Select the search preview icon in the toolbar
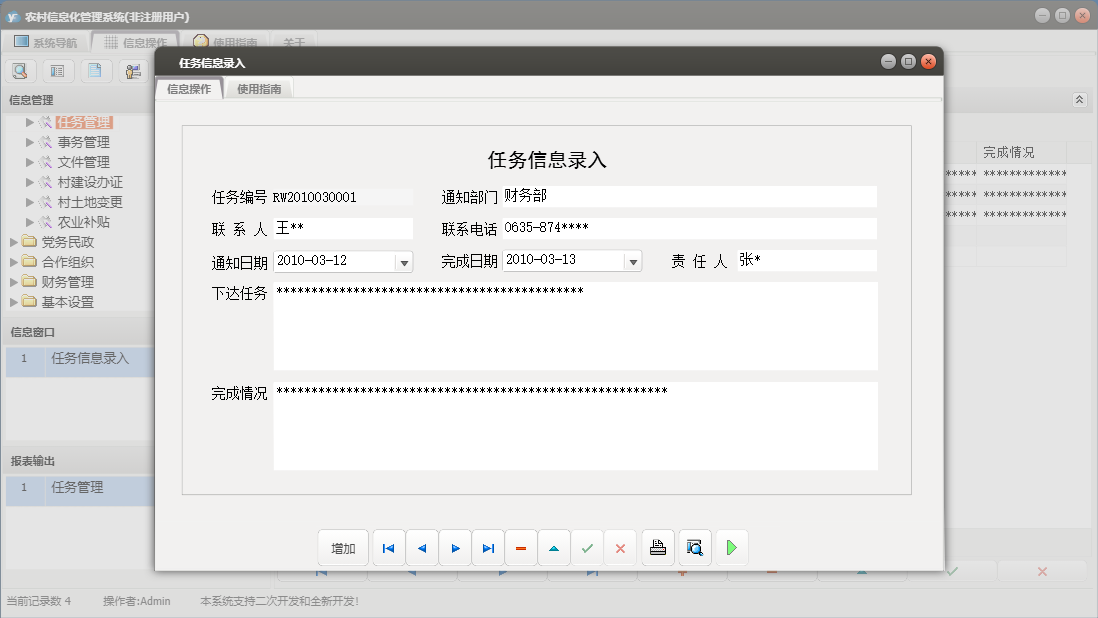The width and height of the screenshot is (1098, 618). point(19,70)
